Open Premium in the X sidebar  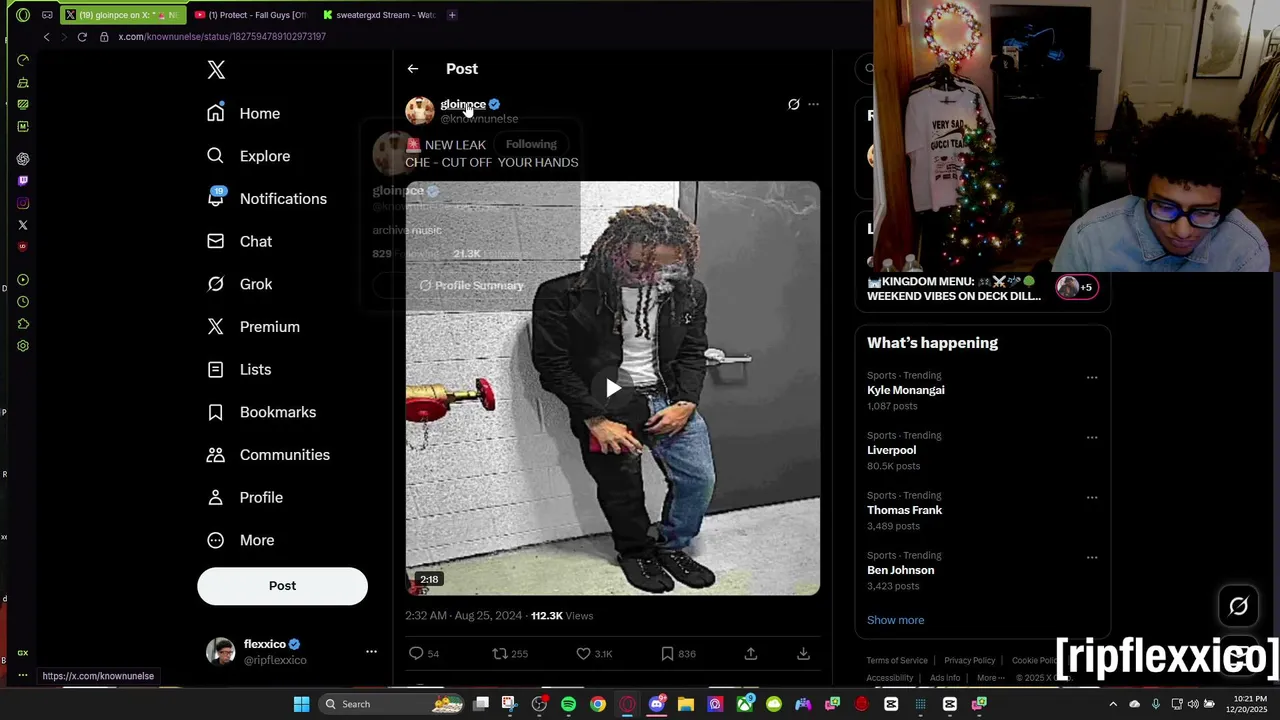click(253, 326)
